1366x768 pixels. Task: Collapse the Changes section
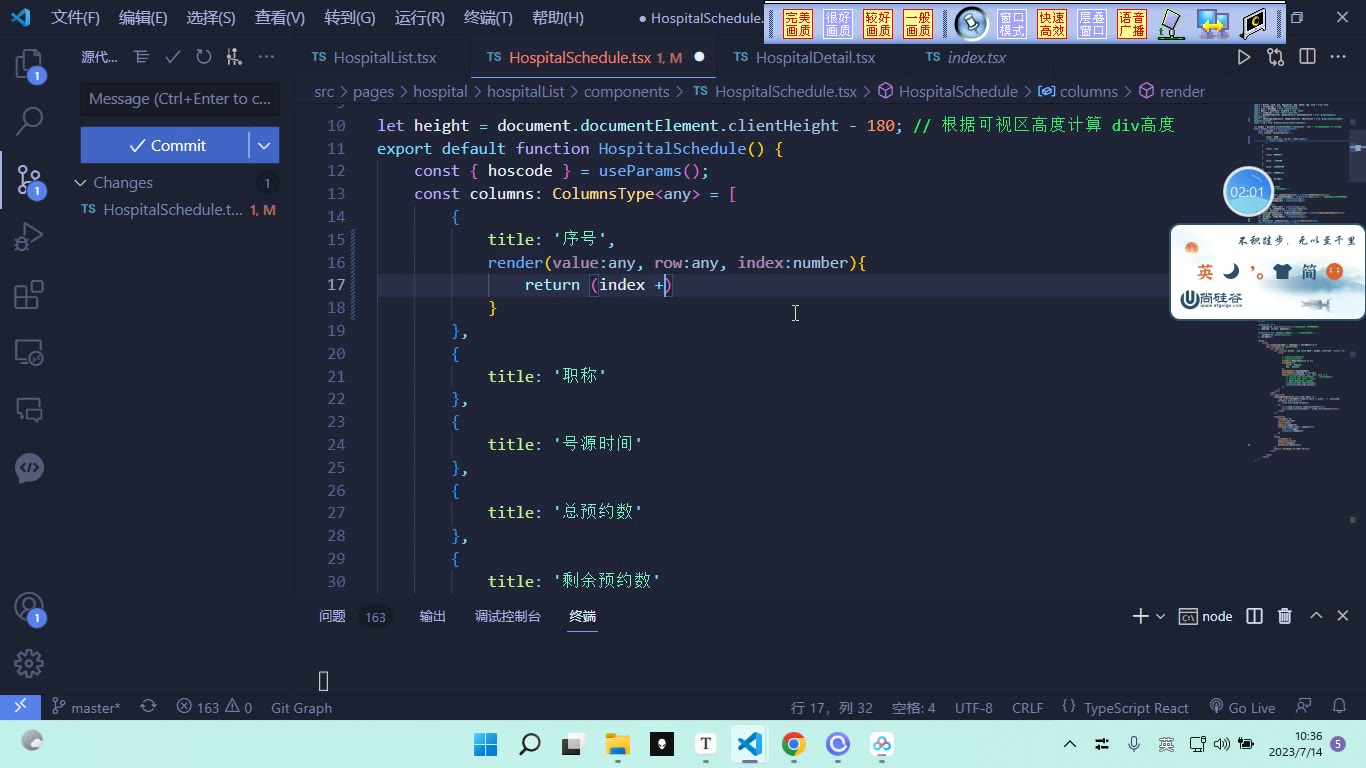tap(81, 182)
